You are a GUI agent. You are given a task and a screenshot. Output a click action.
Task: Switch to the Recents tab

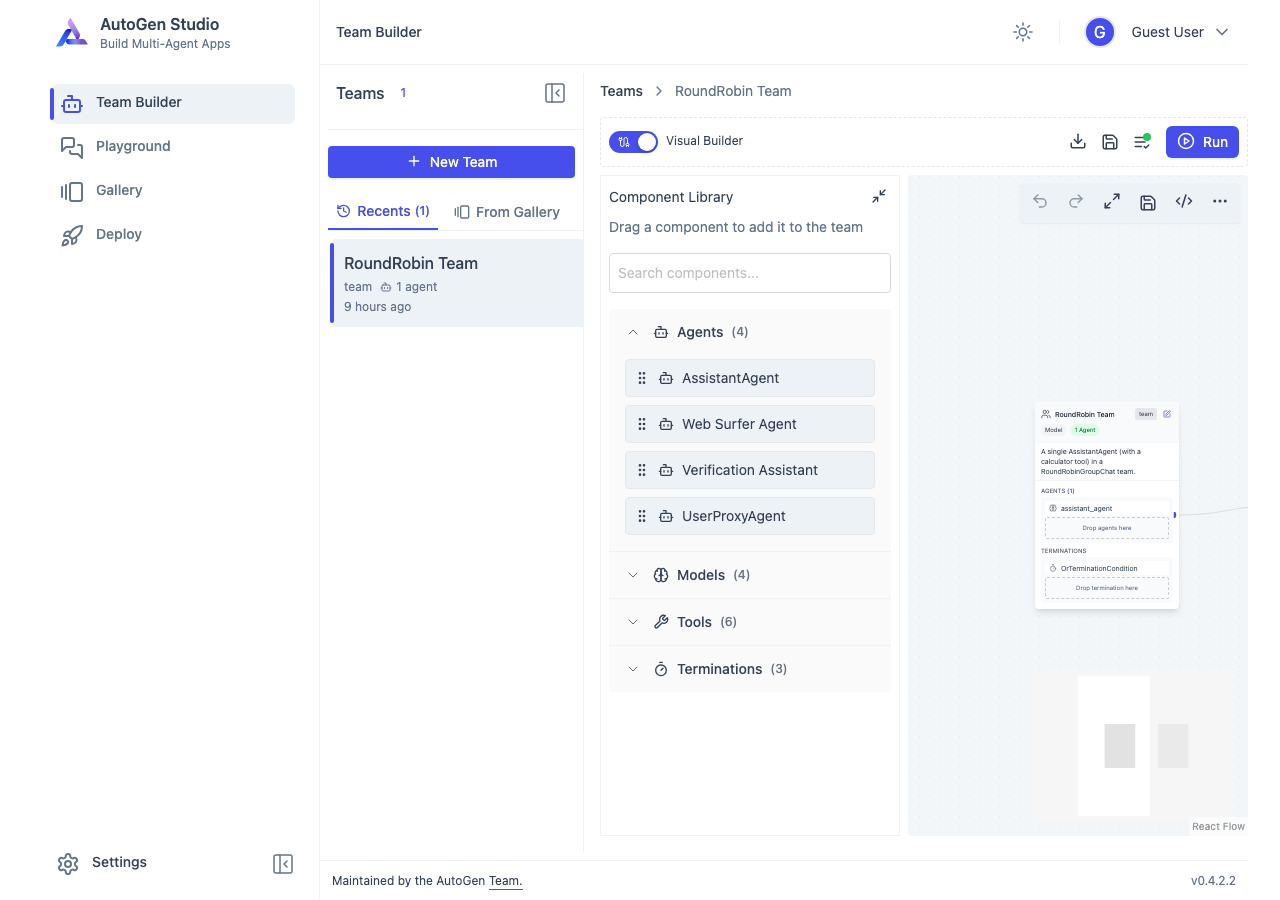383,211
